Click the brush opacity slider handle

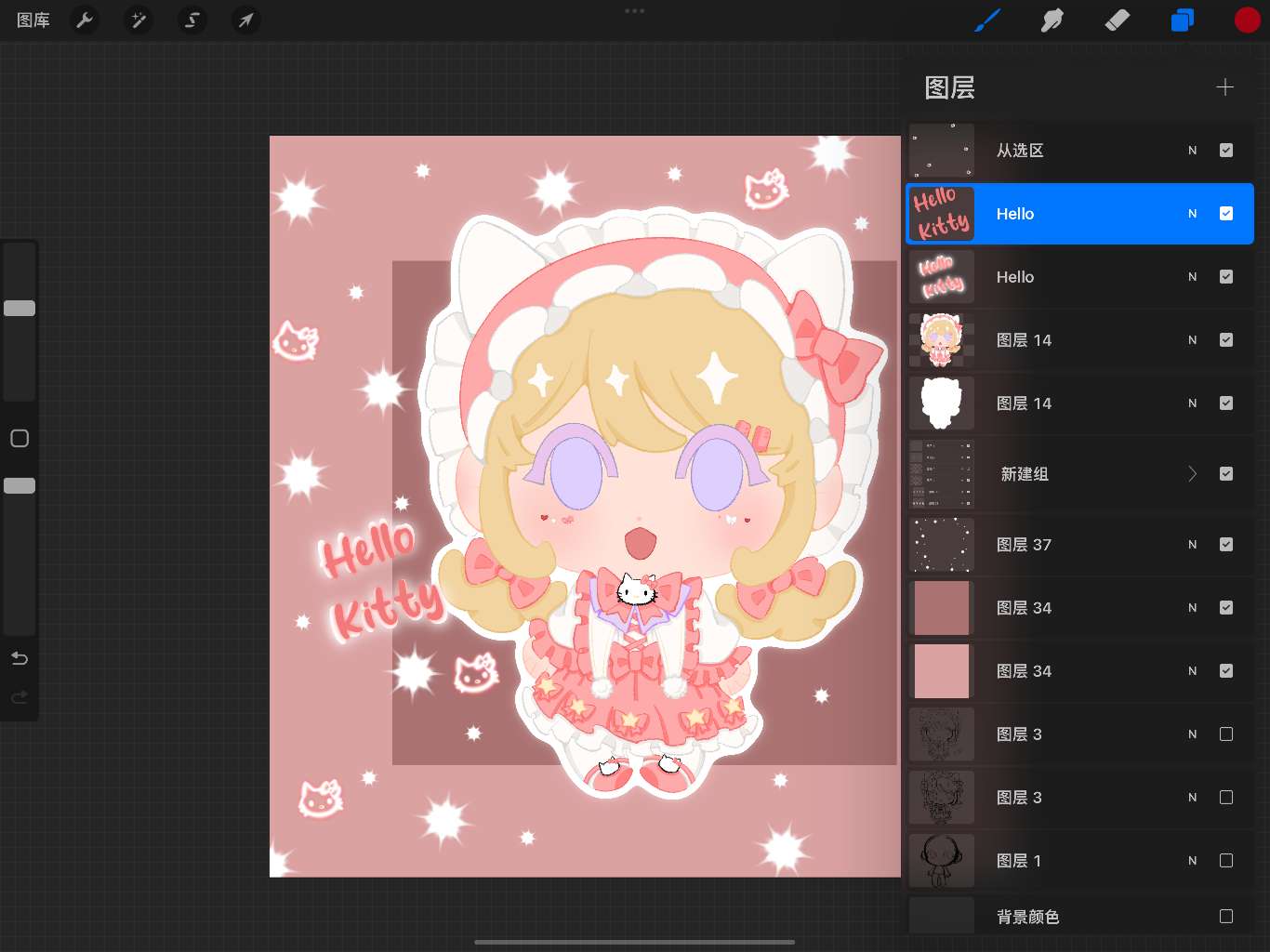(x=20, y=485)
